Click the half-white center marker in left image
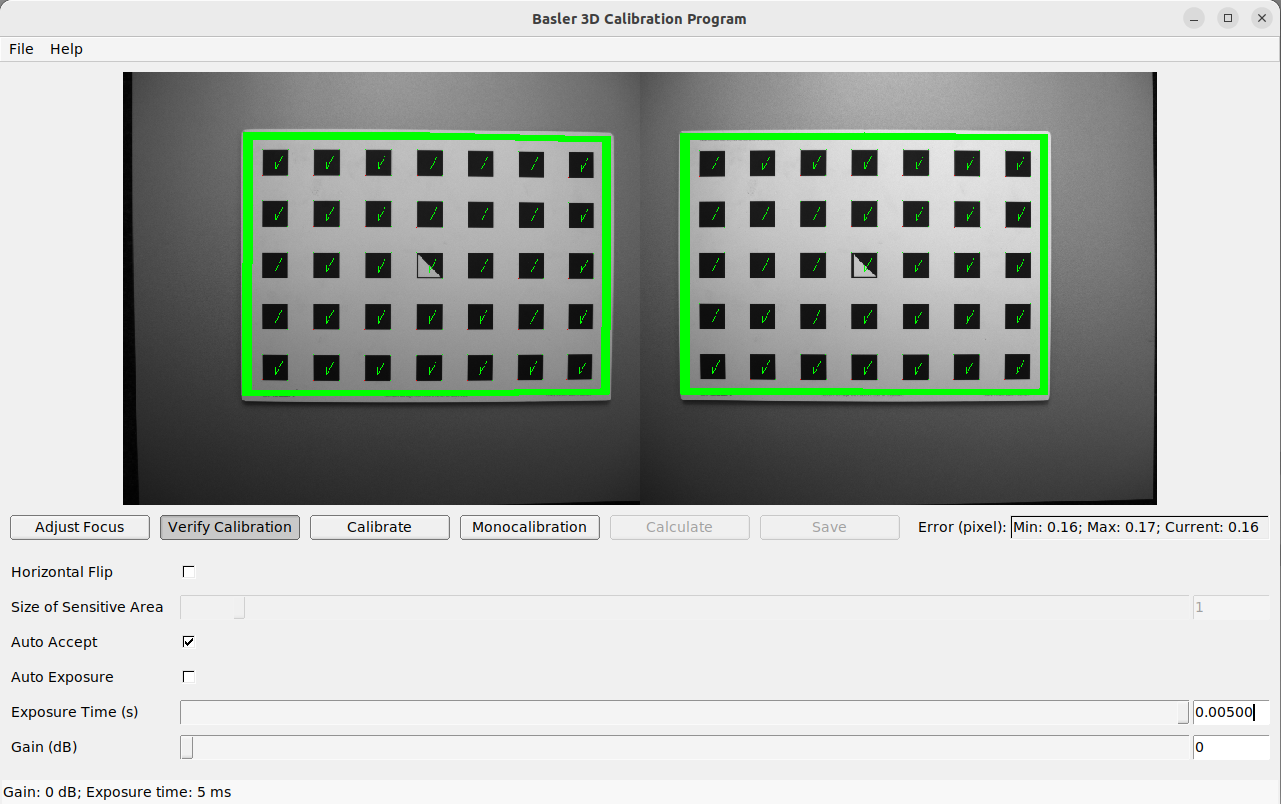Viewport: 1281px width, 804px height. click(x=429, y=265)
